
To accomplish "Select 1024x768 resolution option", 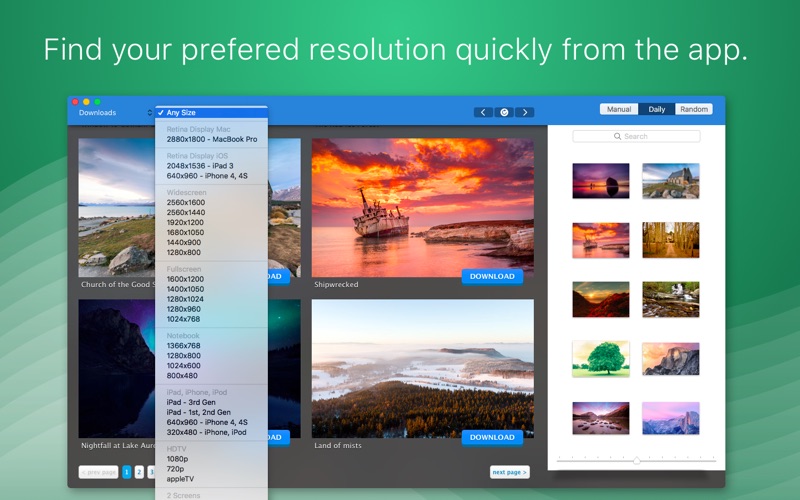I will pos(211,319).
